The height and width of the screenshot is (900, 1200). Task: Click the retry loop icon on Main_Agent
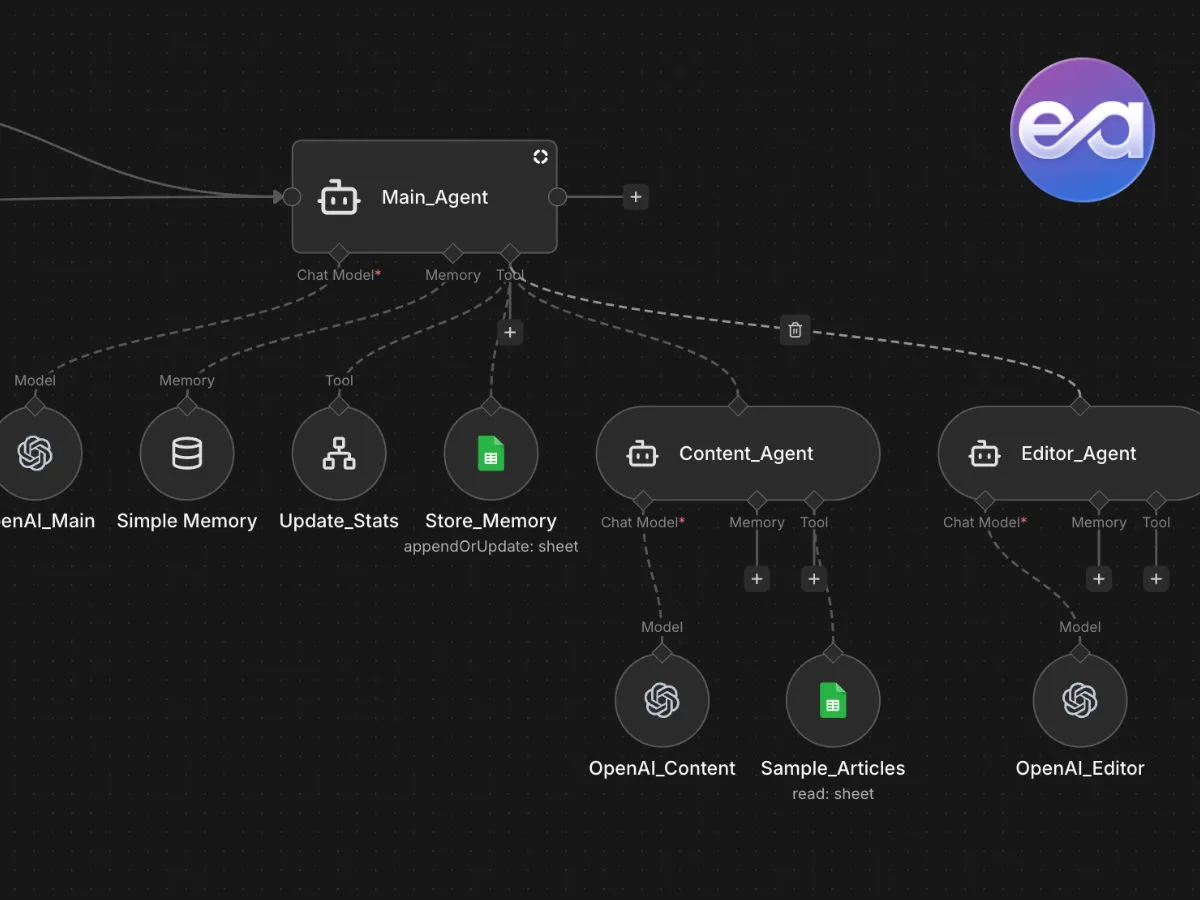pos(540,157)
